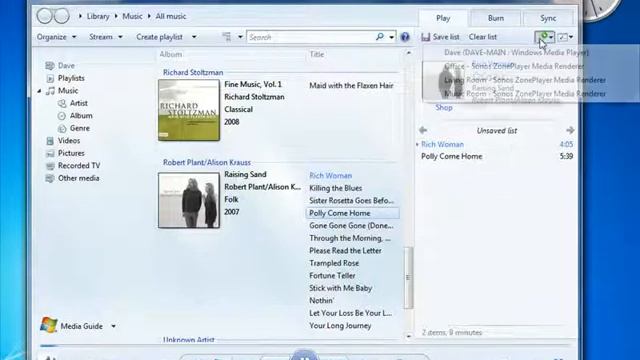Viewport: 640px width, 360px height.
Task: Click the Album disc icon in sidebar
Action: pos(62,116)
